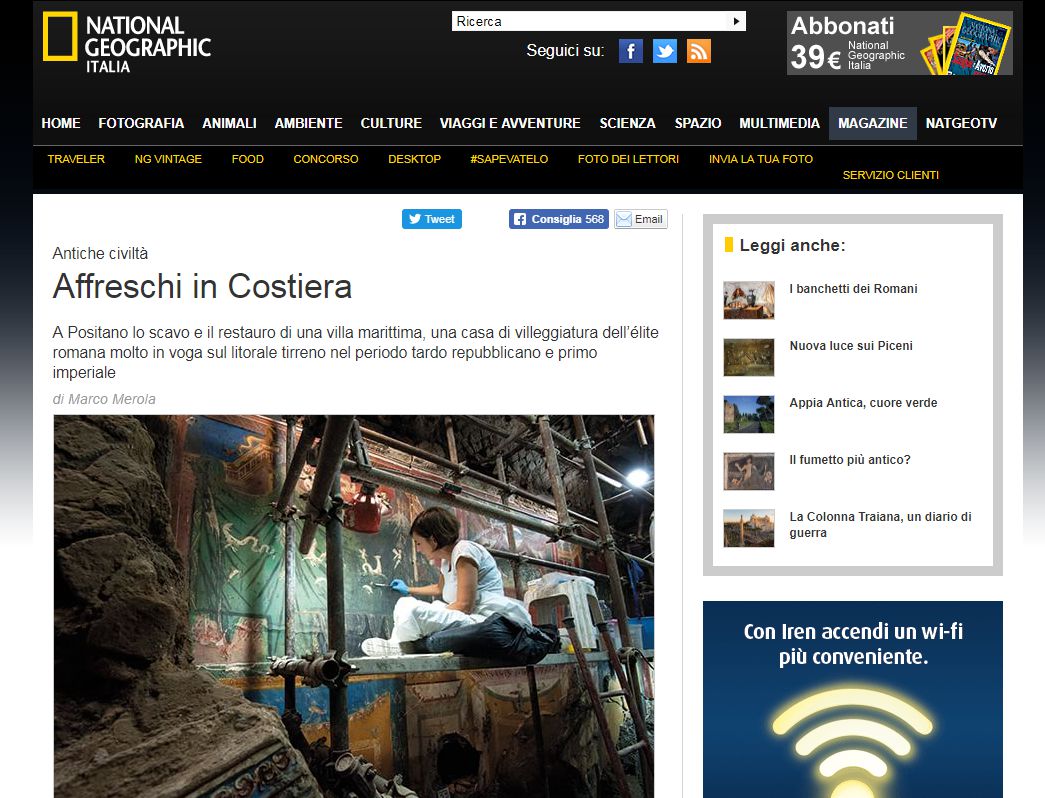Open the National Geographic Italia logo
Viewport: 1045px width, 798px height.
(x=127, y=43)
